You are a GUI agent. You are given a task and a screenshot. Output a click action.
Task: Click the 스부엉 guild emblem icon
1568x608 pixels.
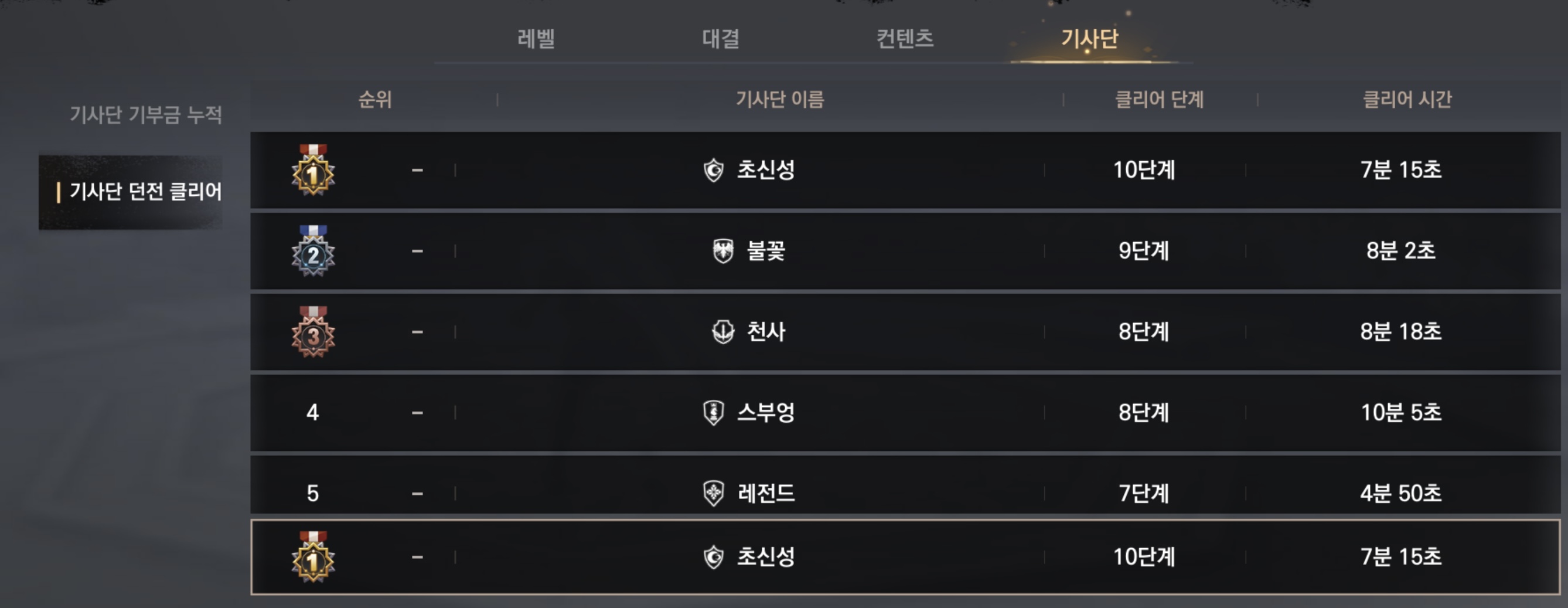713,412
